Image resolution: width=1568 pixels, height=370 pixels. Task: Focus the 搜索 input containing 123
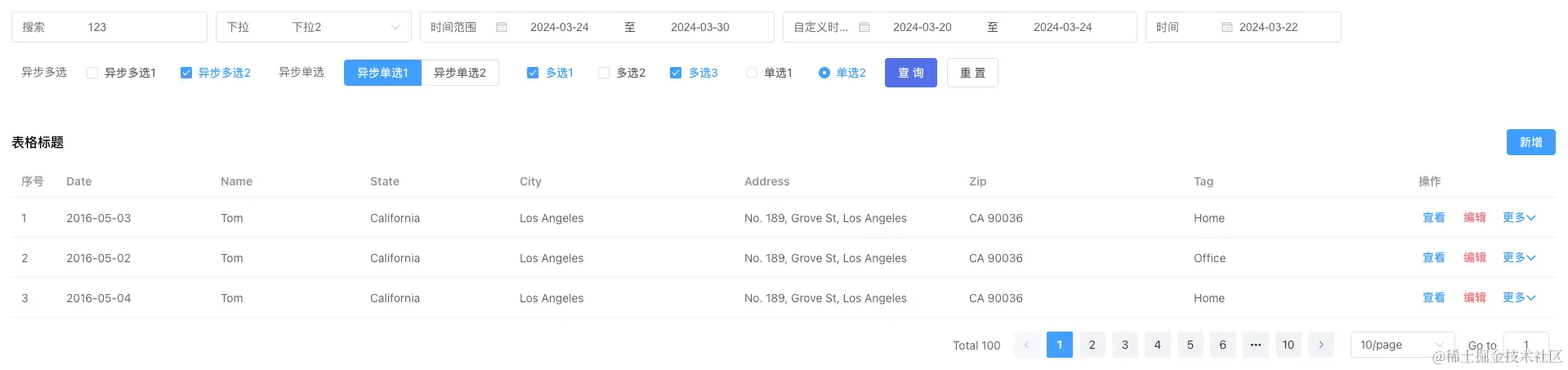point(109,27)
